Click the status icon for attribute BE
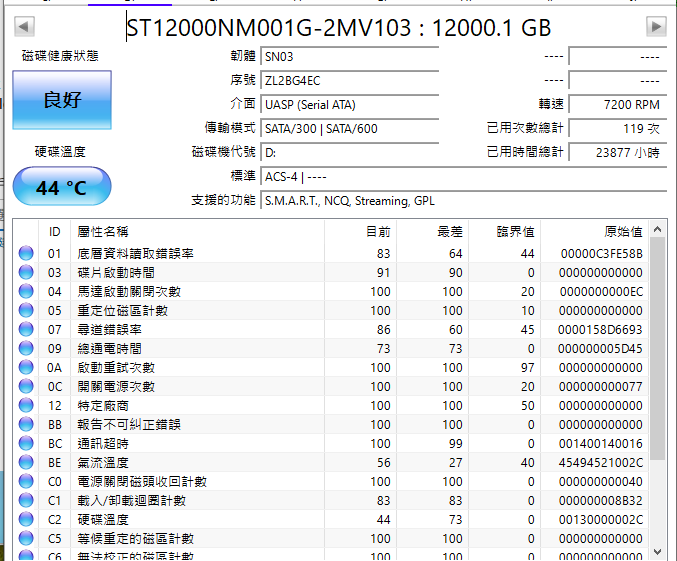 pos(26,462)
